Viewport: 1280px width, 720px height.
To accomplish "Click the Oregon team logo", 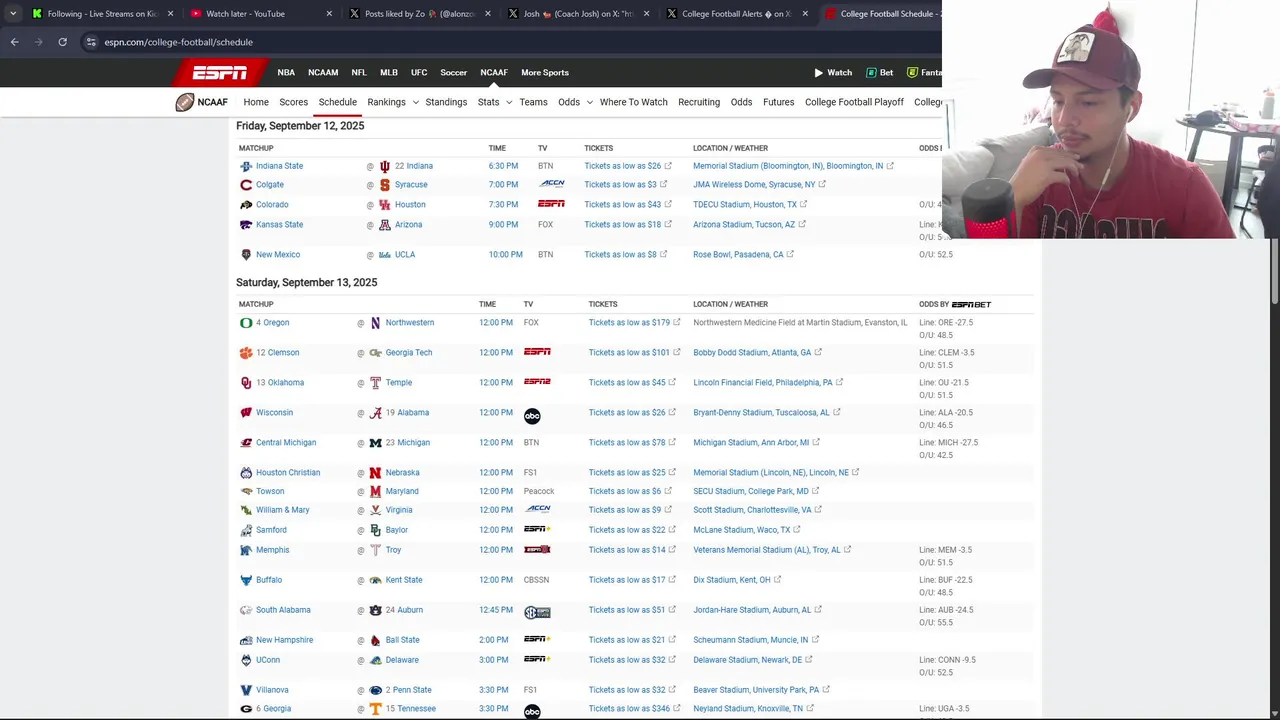I will tap(246, 323).
